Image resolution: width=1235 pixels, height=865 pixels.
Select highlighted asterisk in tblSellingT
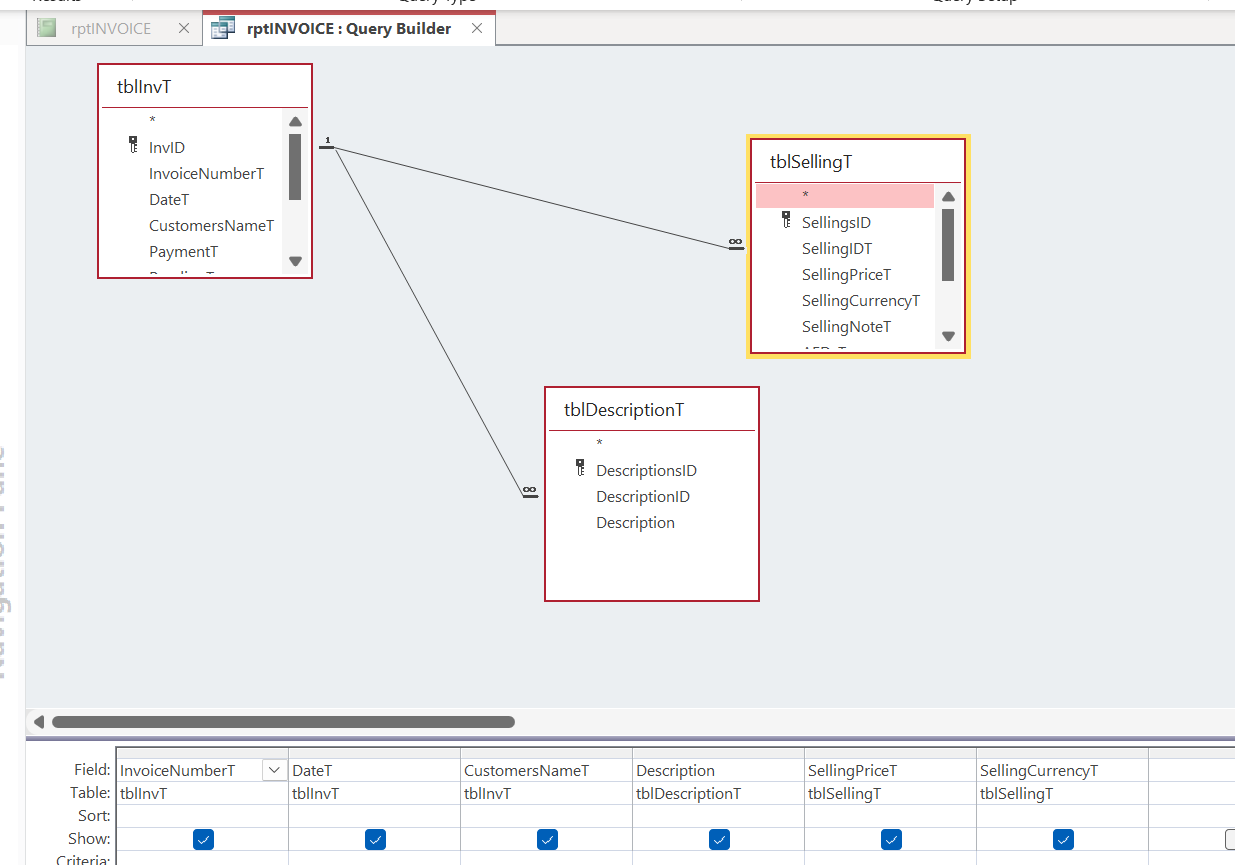[845, 196]
